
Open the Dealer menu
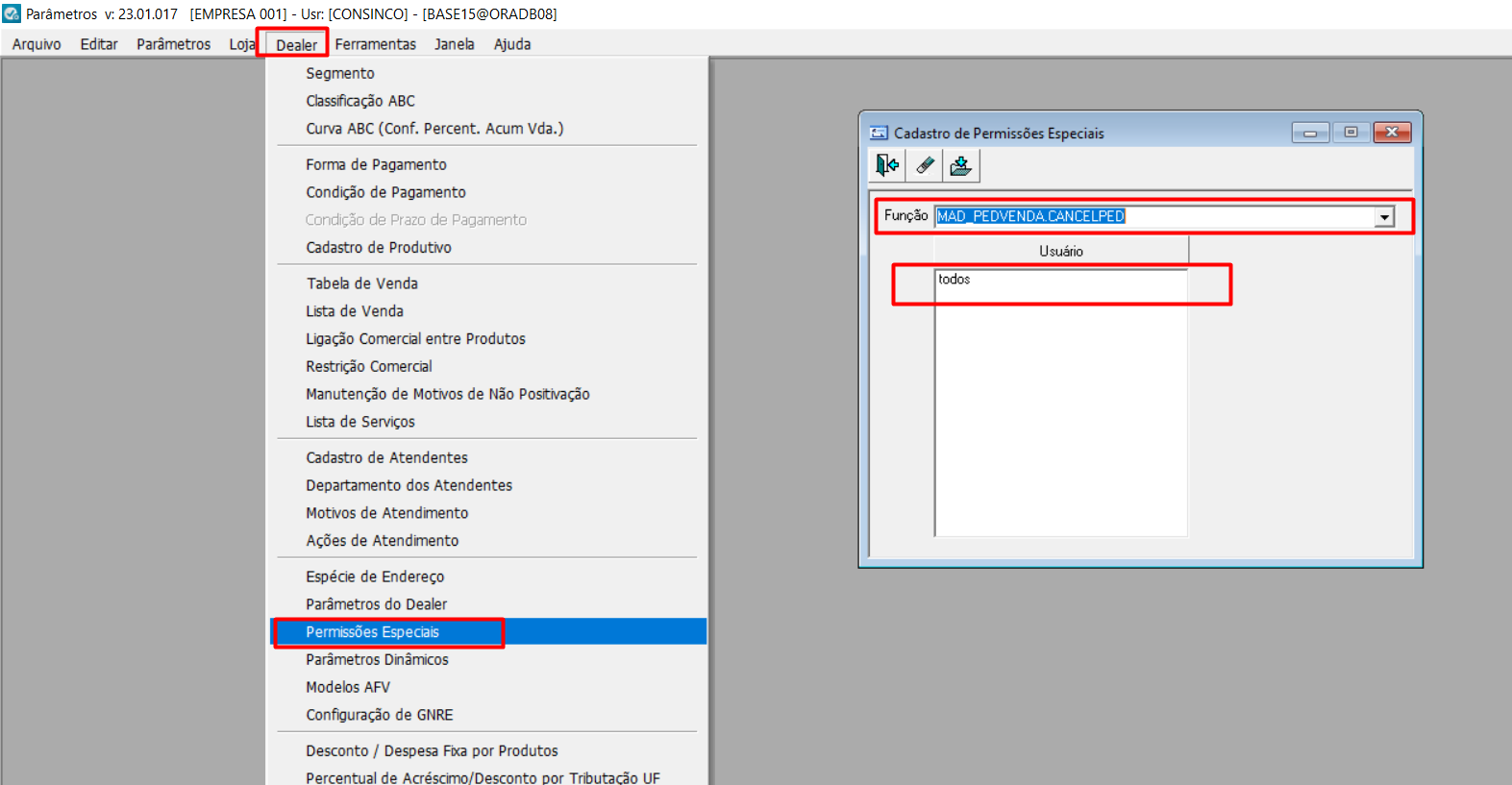click(x=296, y=44)
